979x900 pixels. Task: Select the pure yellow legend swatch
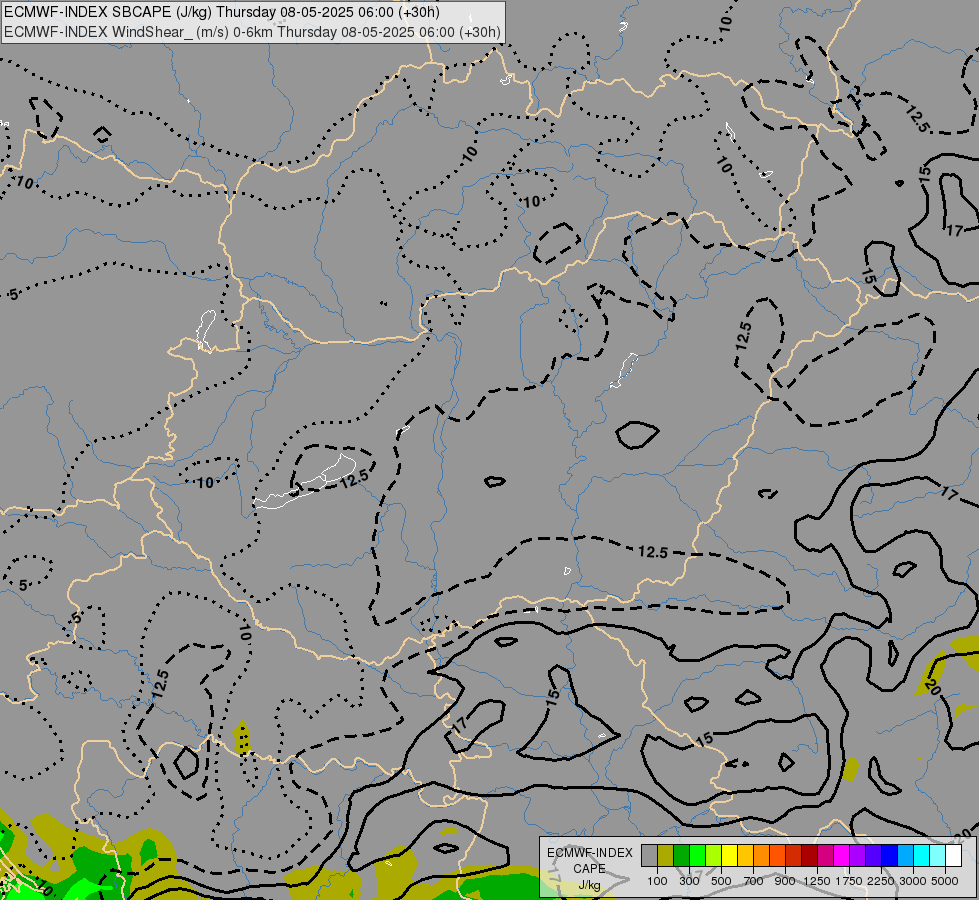[x=729, y=855]
